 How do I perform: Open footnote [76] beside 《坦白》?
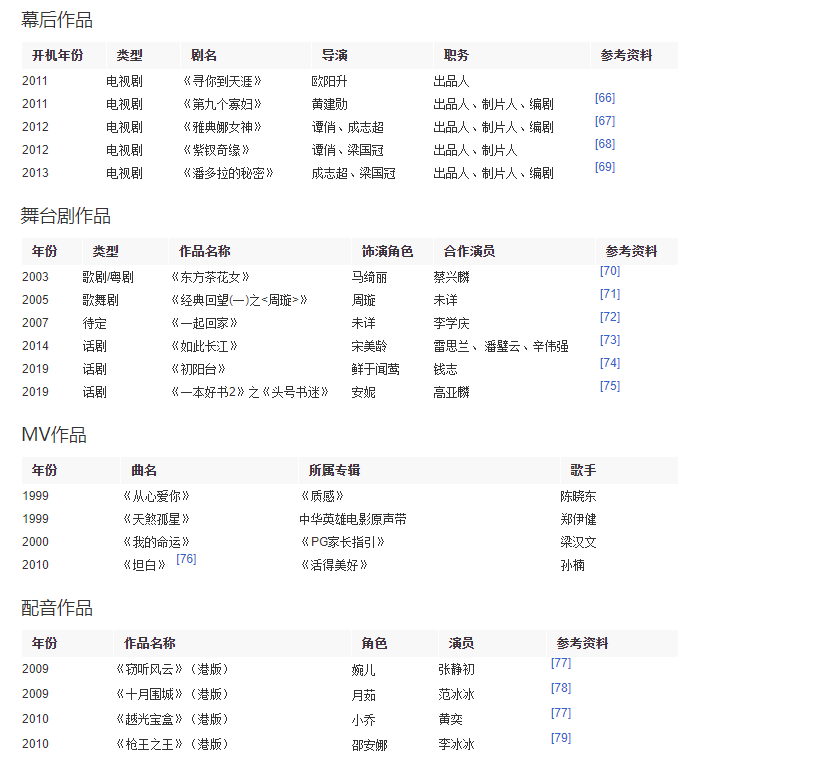pos(186,559)
